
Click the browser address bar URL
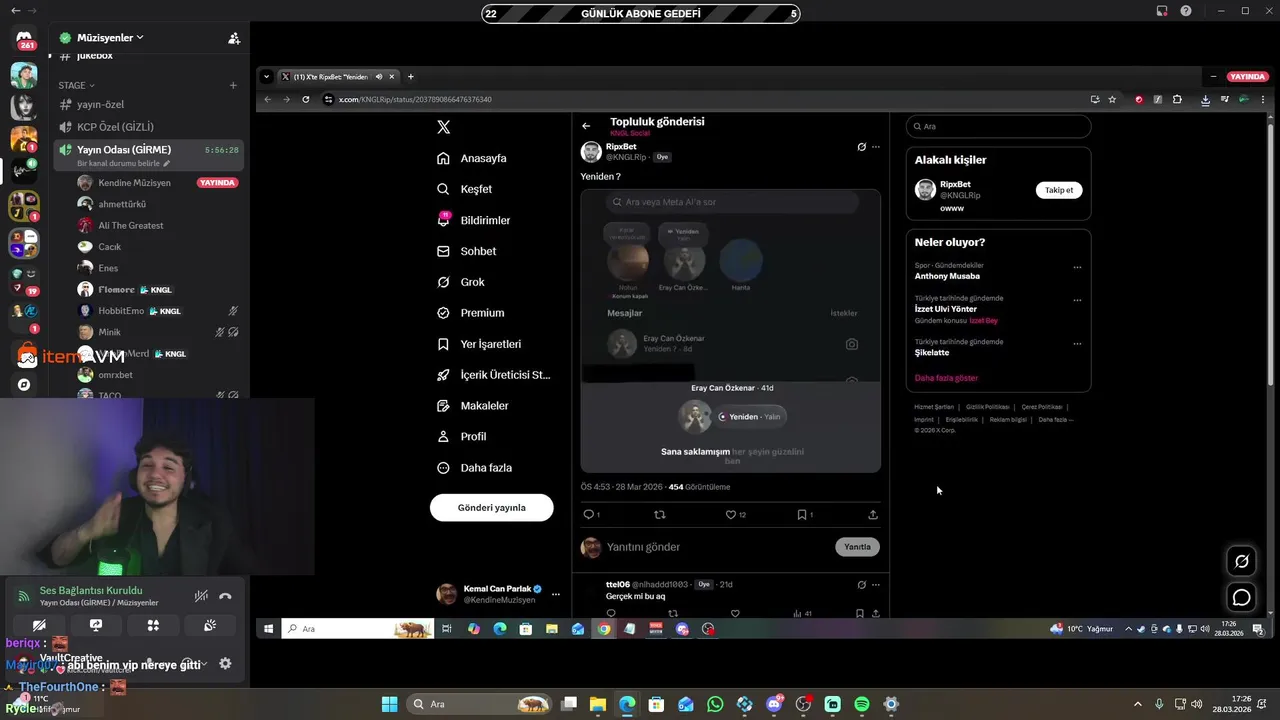tap(415, 99)
